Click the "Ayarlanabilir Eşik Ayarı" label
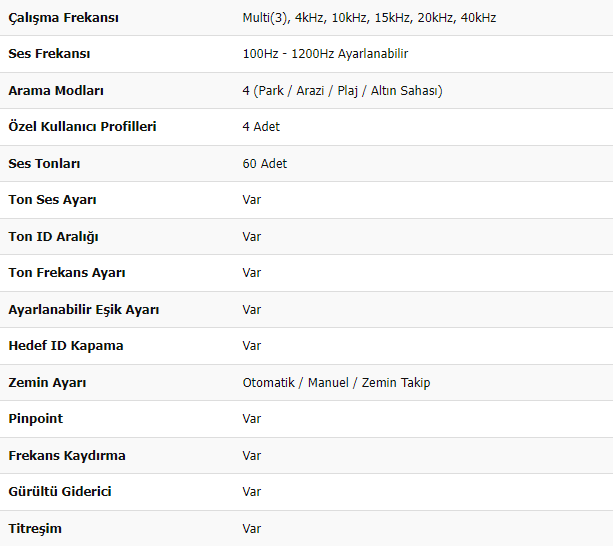Image resolution: width=616 pixels, height=546 pixels. tap(83, 310)
